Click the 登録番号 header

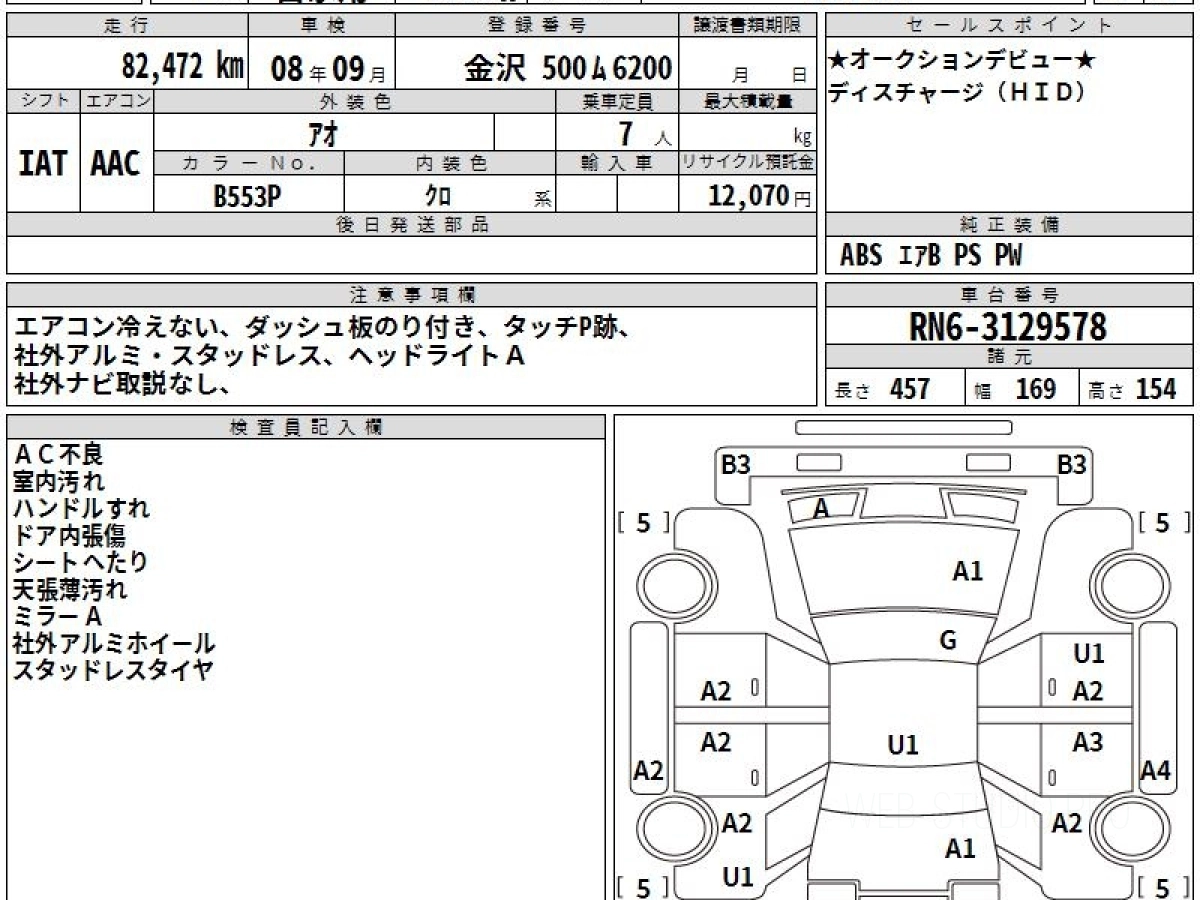point(538,26)
